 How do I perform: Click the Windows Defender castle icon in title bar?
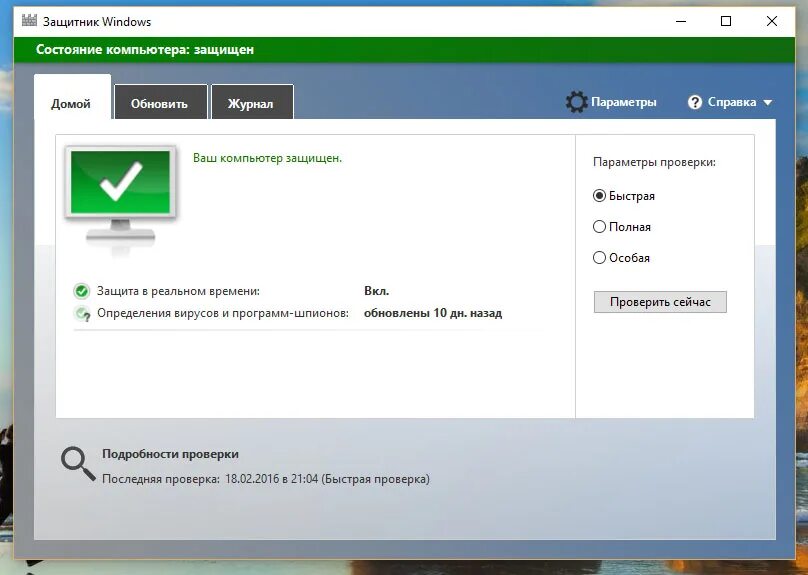click(29, 21)
